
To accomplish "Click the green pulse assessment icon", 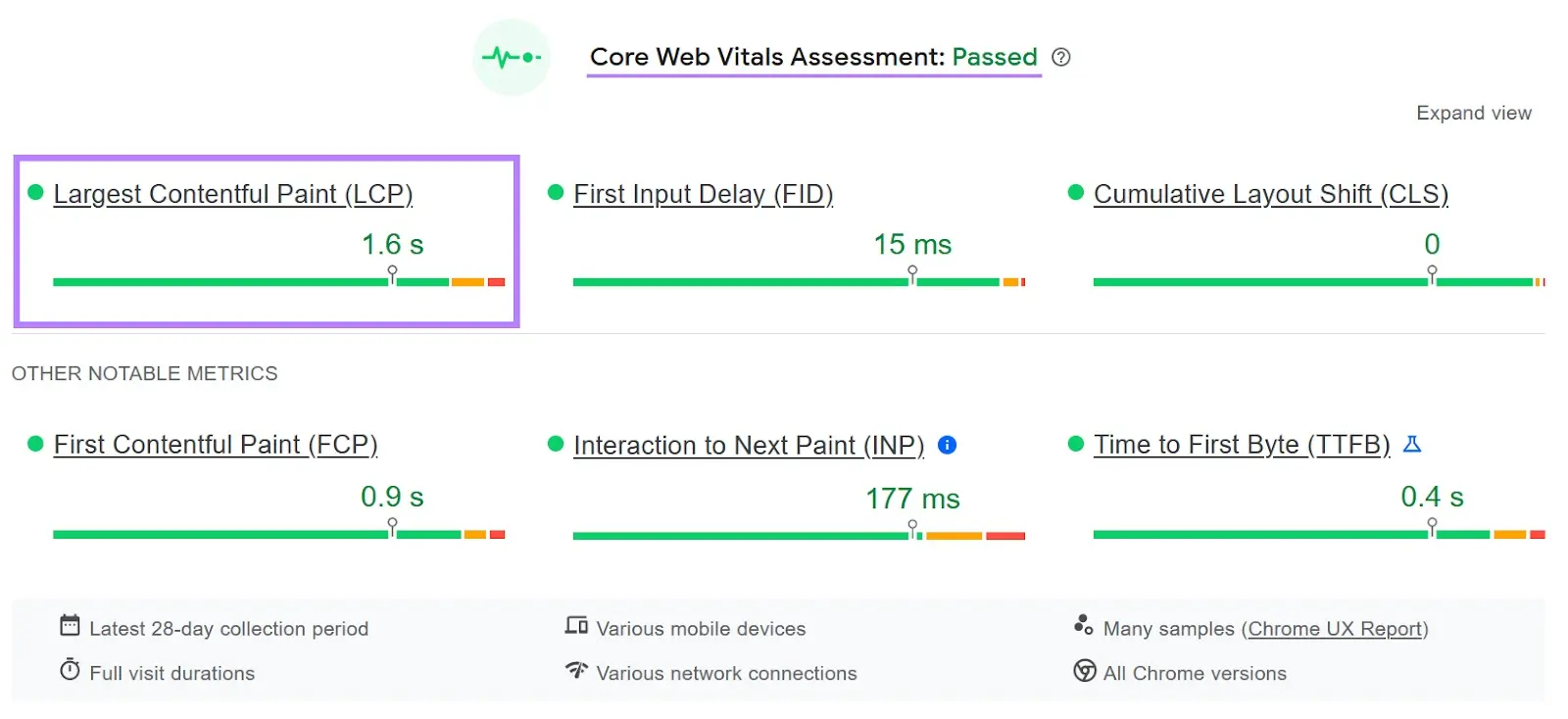I will (513, 58).
